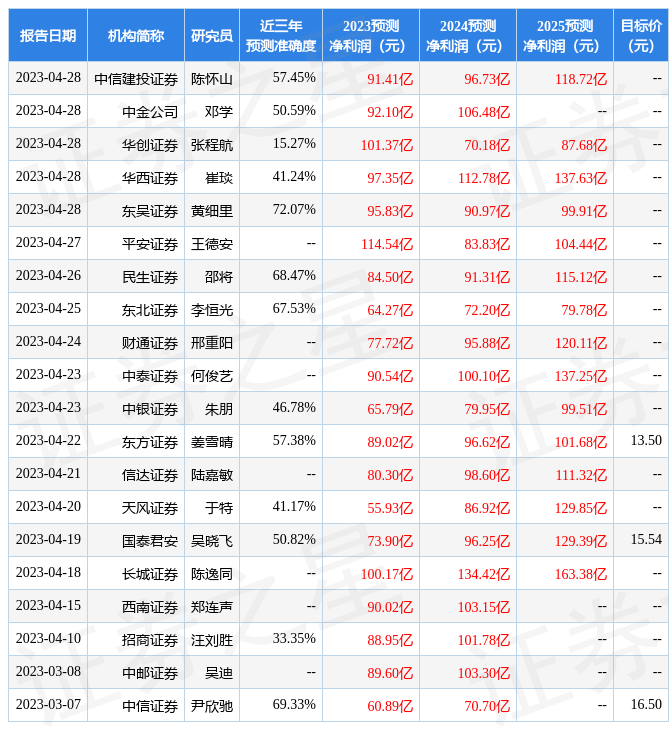Select institution 中信证券

[x=150, y=706]
